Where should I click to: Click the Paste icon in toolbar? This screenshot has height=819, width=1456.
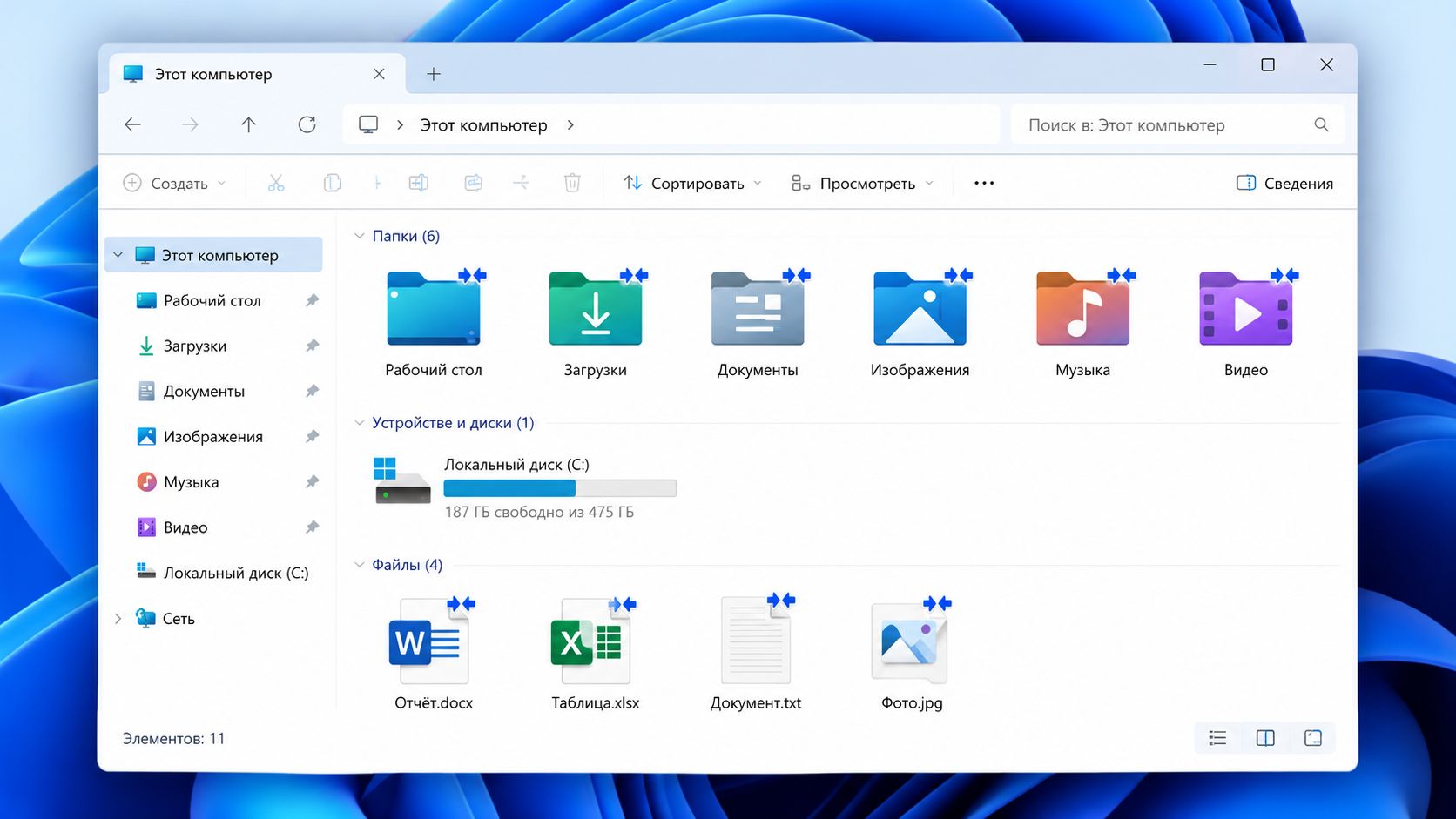[x=377, y=183]
